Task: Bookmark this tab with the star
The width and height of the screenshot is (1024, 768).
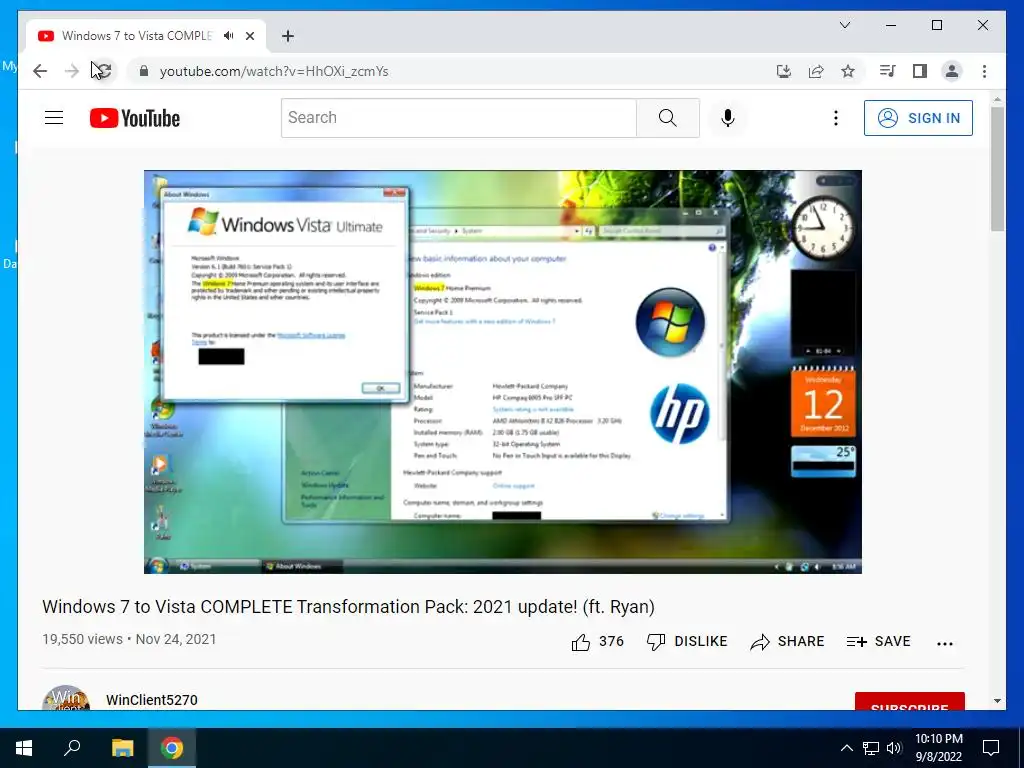Action: (x=848, y=71)
